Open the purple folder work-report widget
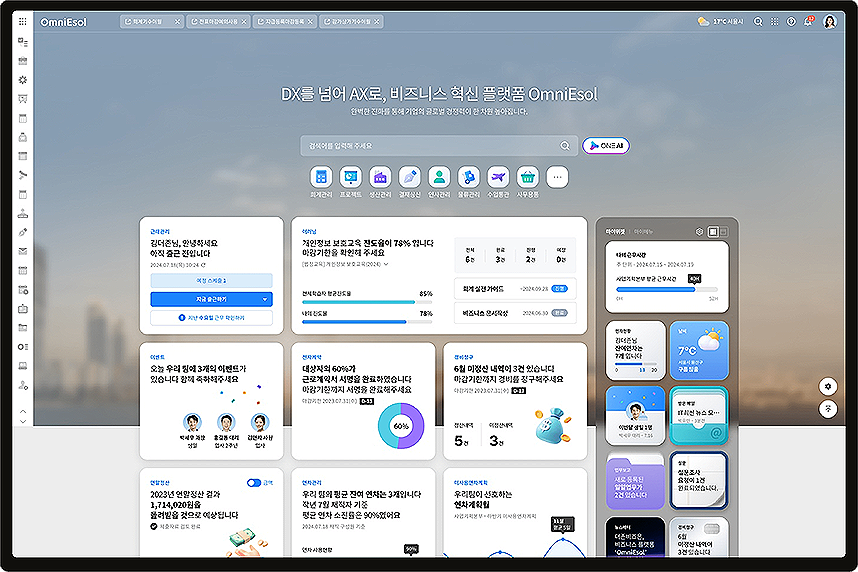This screenshot has height=572, width=858. pyautogui.click(x=635, y=481)
